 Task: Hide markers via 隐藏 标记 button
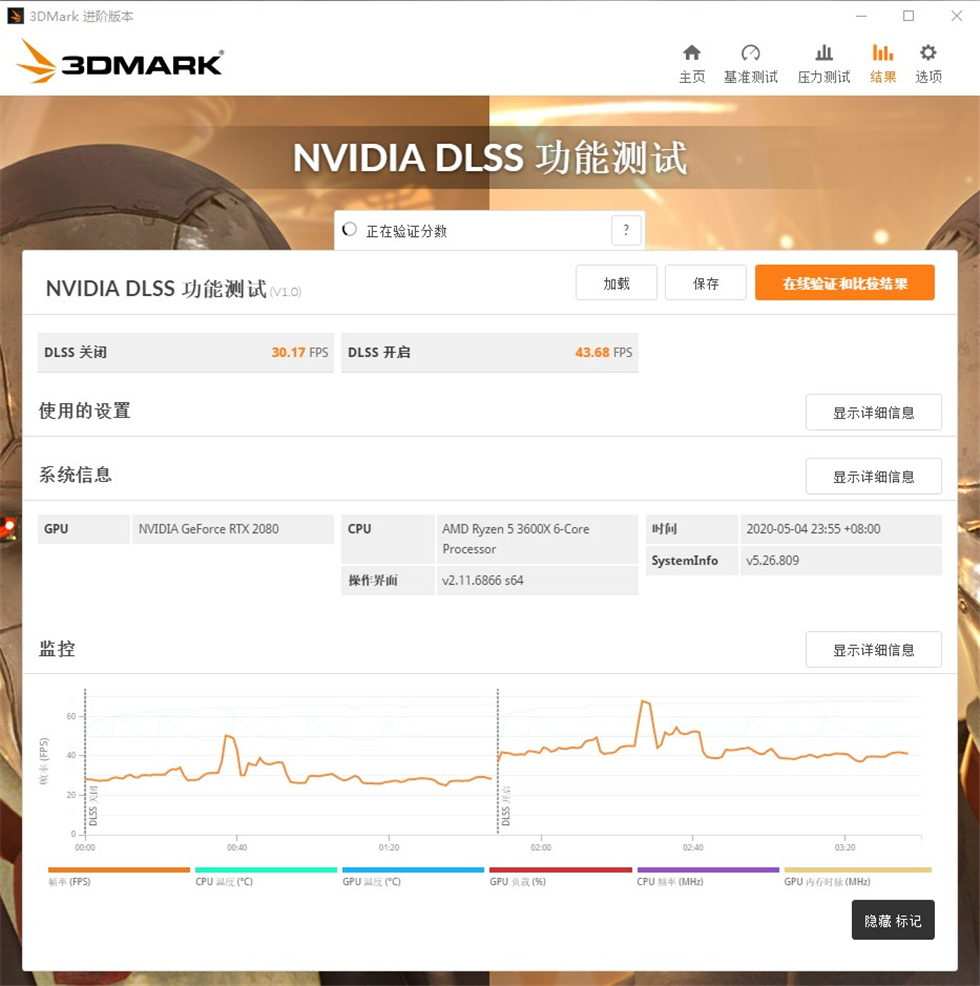point(893,920)
